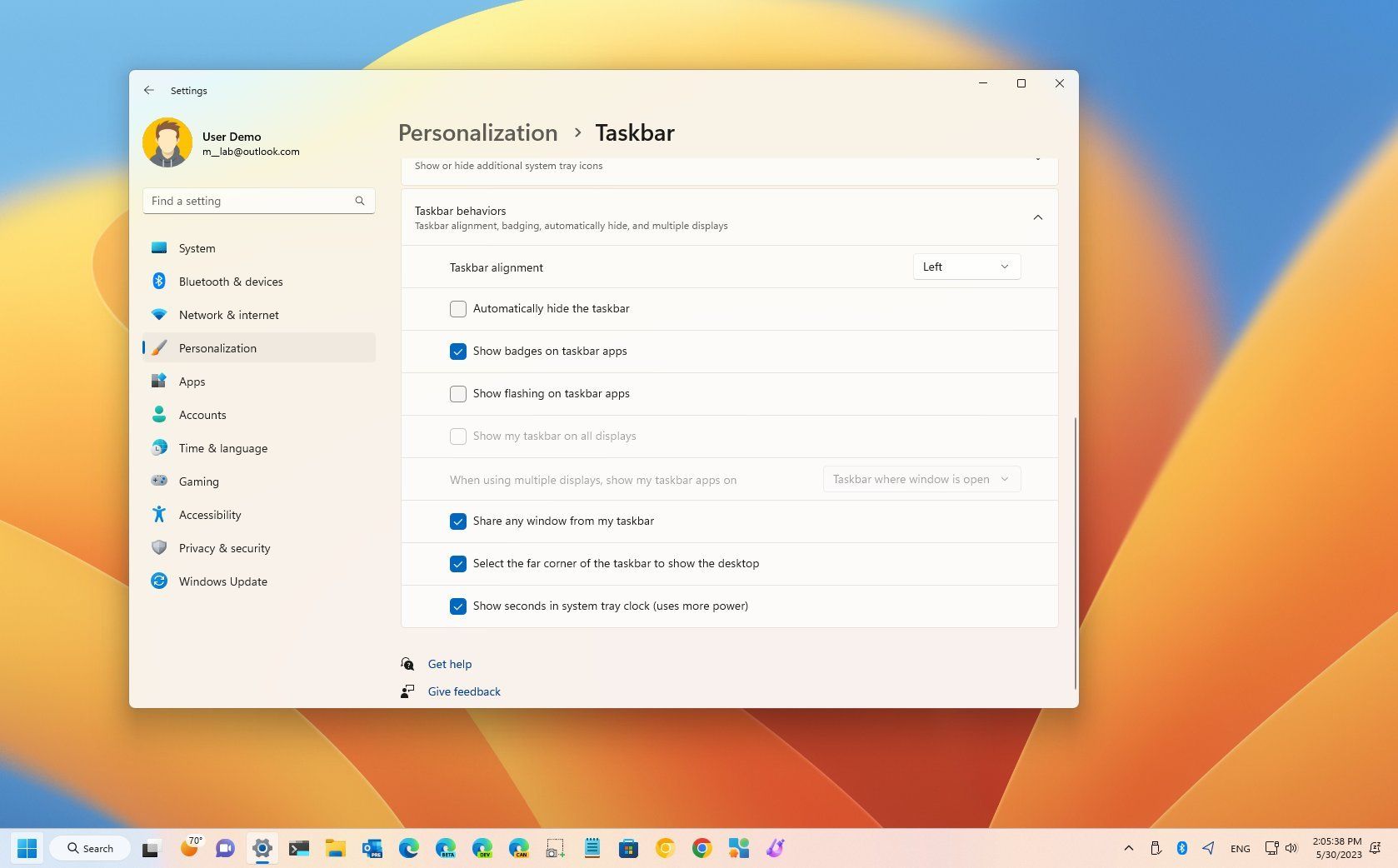Image resolution: width=1398 pixels, height=868 pixels.
Task: Click the Get help link
Action: (x=450, y=664)
